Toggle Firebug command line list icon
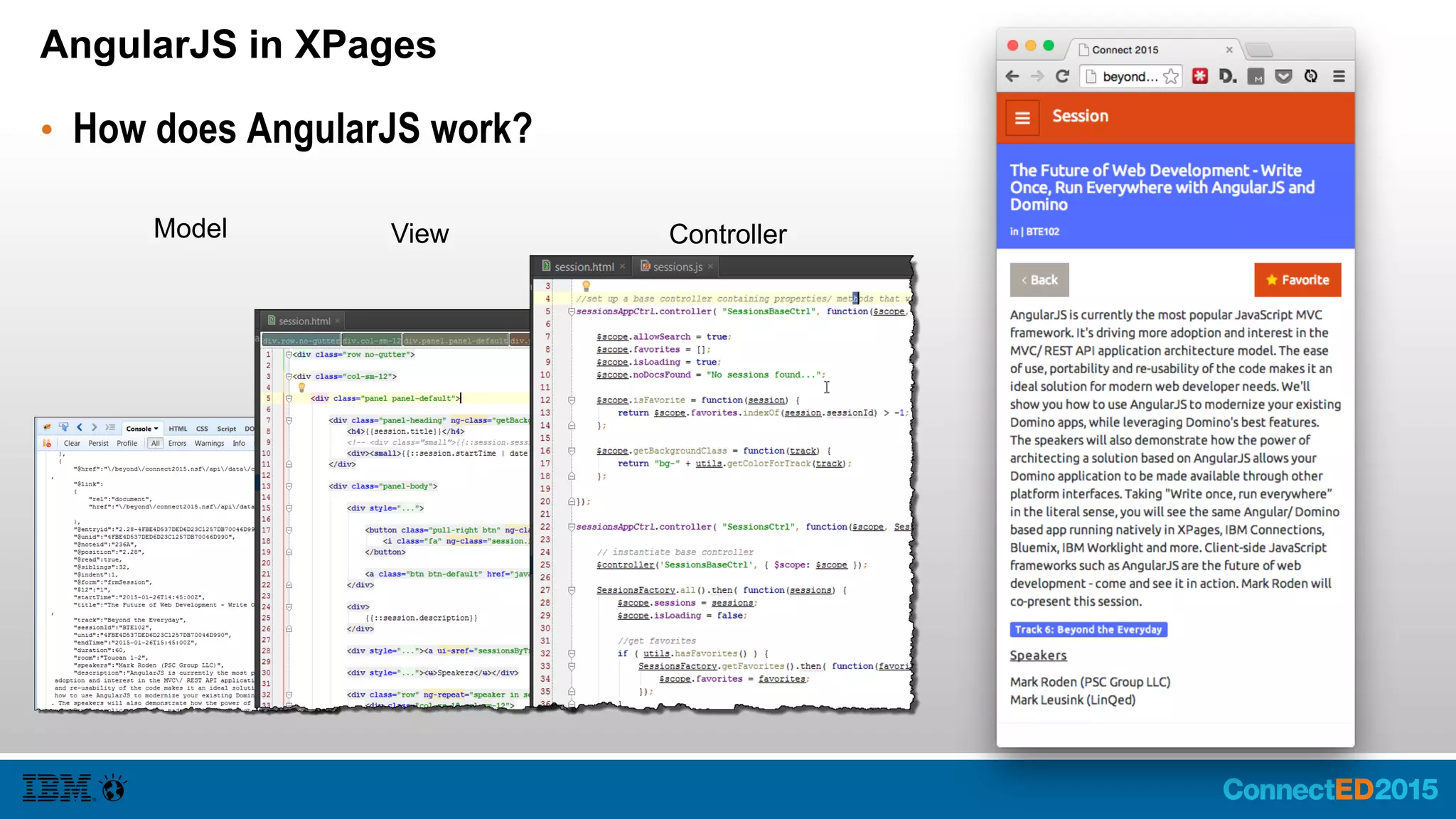Image resolution: width=1456 pixels, height=819 pixels. pos(110,428)
